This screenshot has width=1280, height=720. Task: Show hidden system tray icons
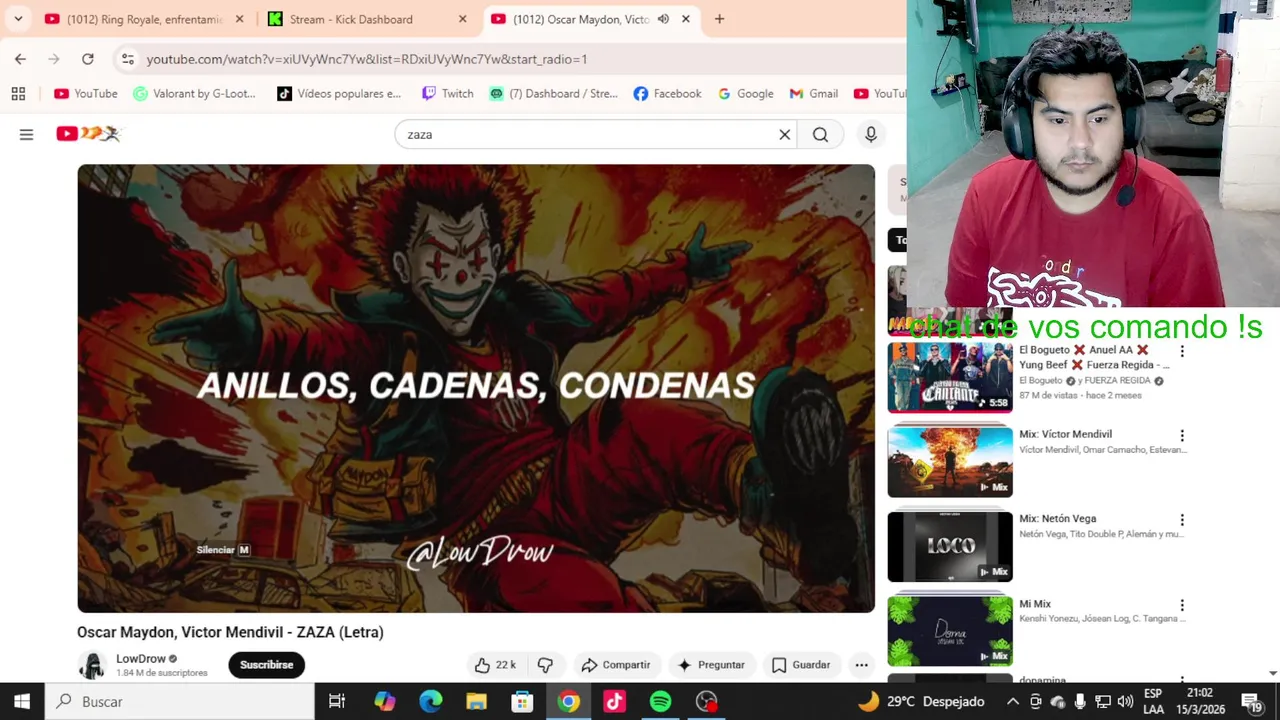[1012, 701]
